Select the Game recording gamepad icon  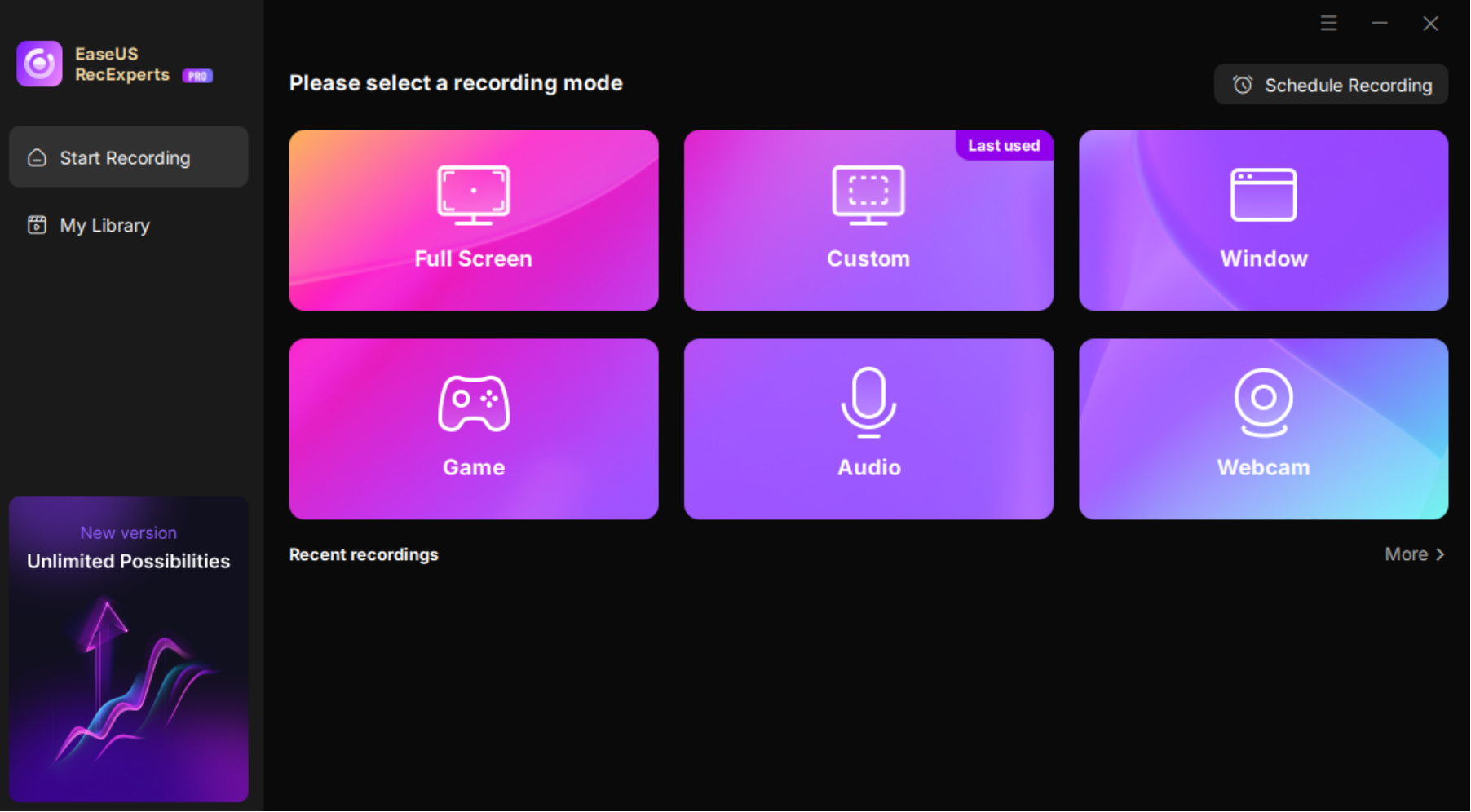(473, 402)
